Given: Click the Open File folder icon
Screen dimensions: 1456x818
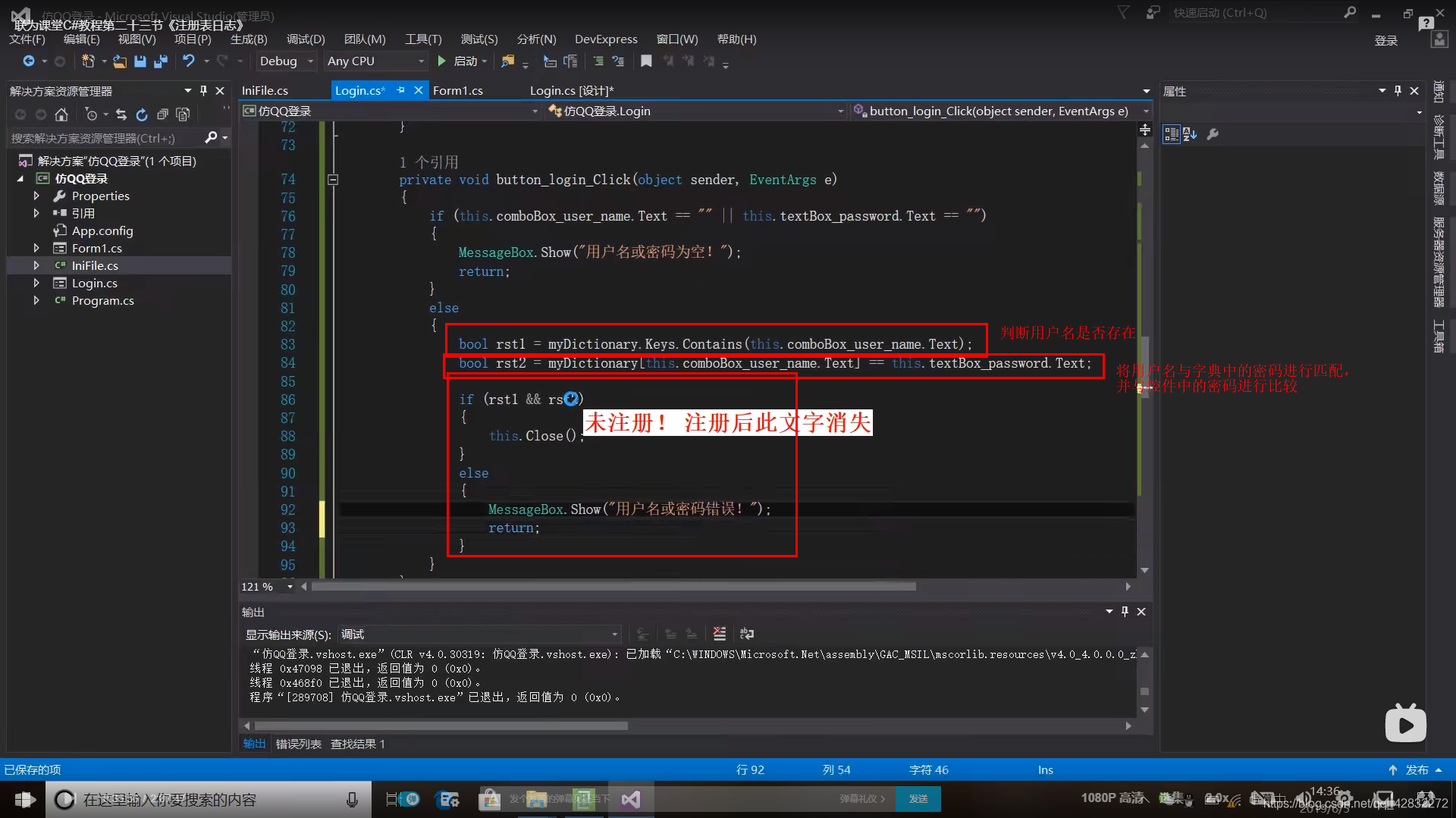Looking at the screenshot, I should click(x=120, y=61).
